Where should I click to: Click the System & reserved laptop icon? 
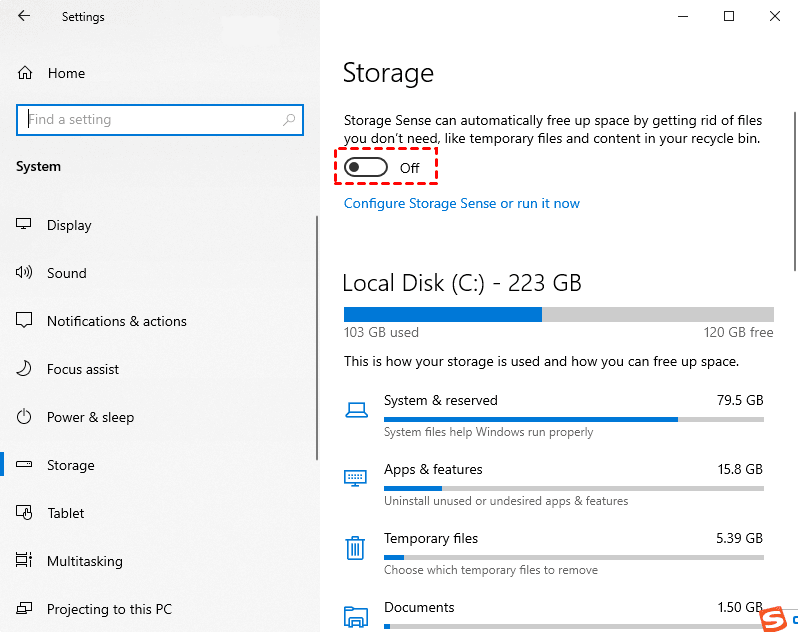(x=355, y=409)
